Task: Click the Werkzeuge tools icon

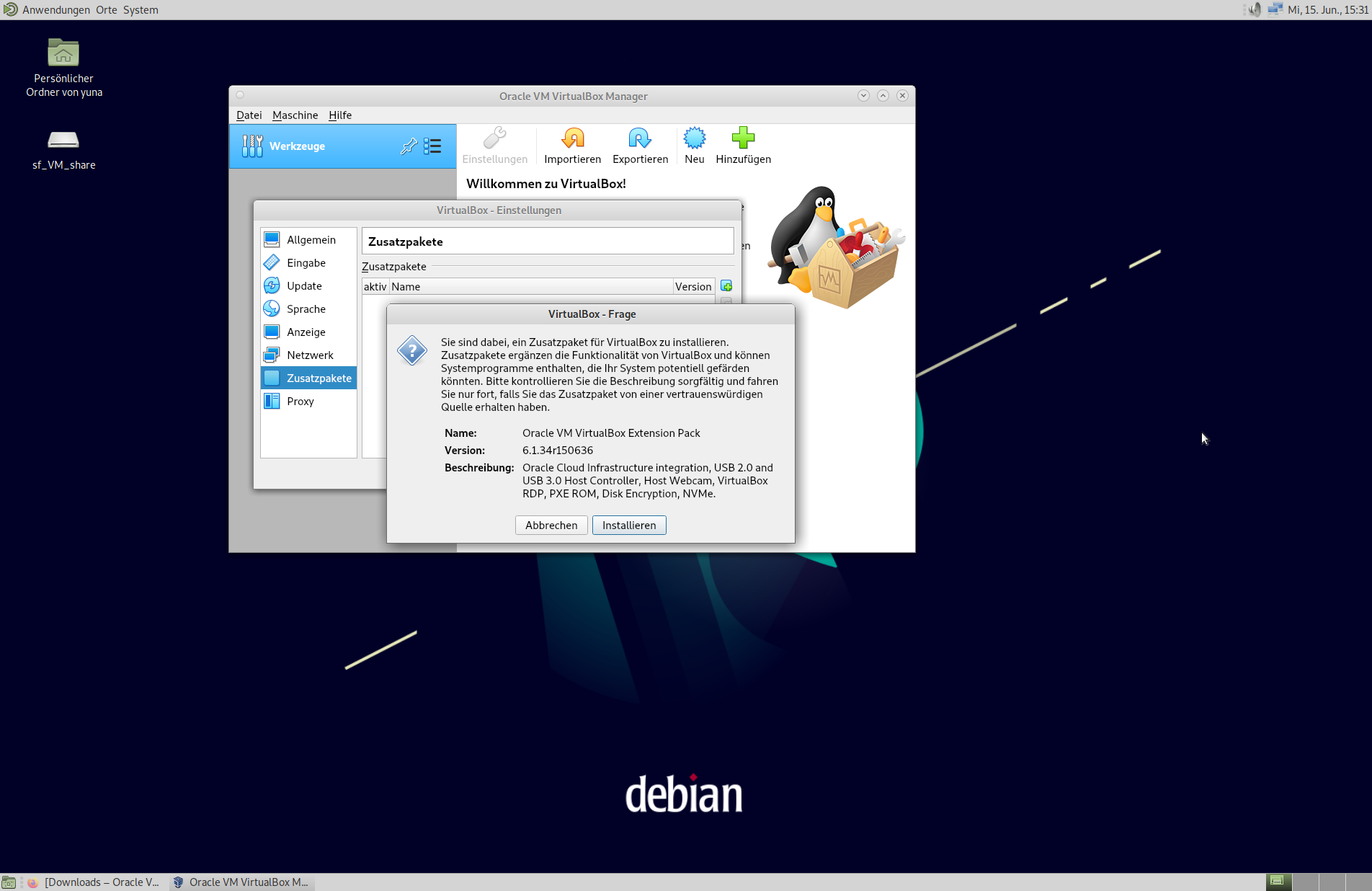Action: pos(252,146)
